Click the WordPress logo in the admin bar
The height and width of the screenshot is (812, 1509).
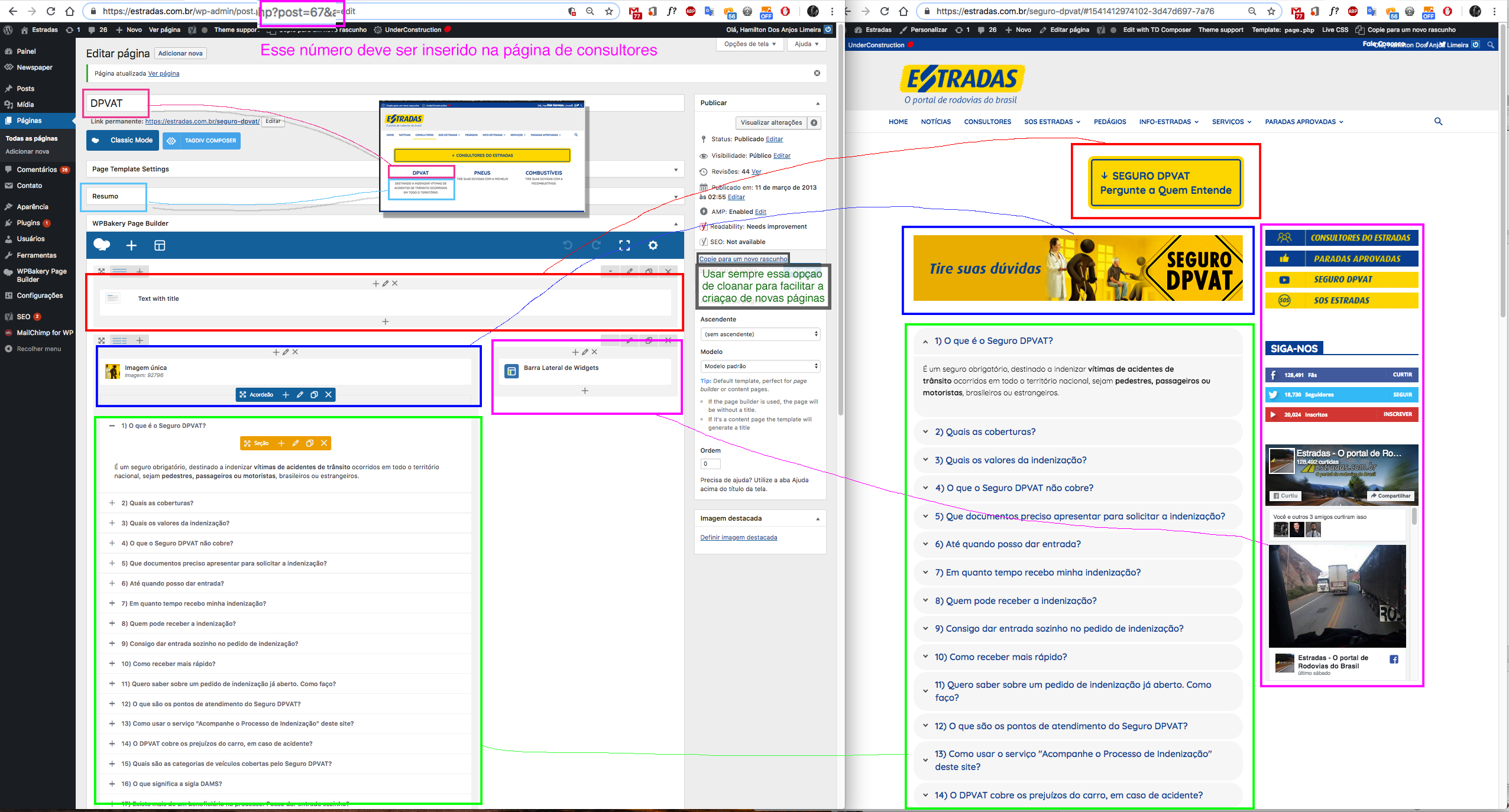click(8, 30)
